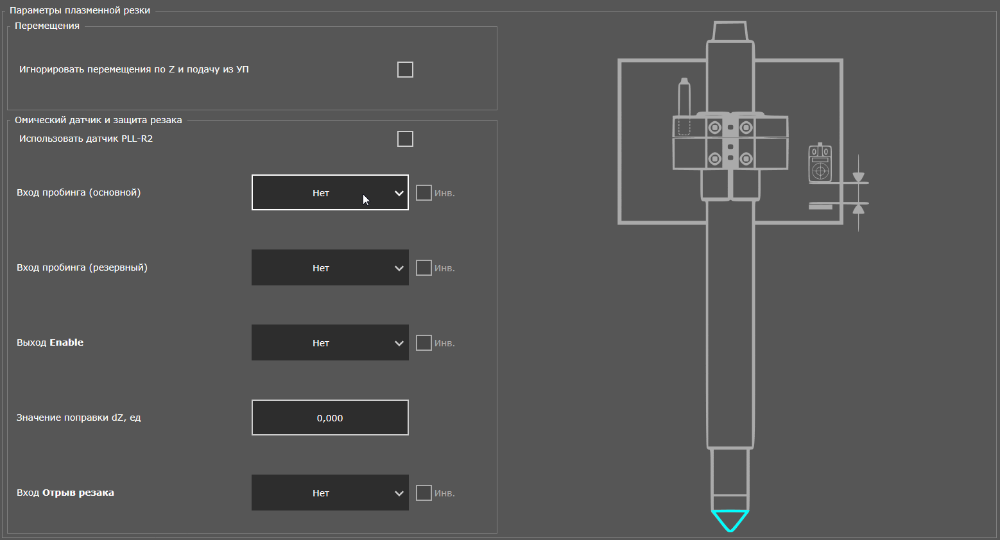Click the sensor icon beside torch holder
The image size is (1000, 540).
[x=820, y=164]
